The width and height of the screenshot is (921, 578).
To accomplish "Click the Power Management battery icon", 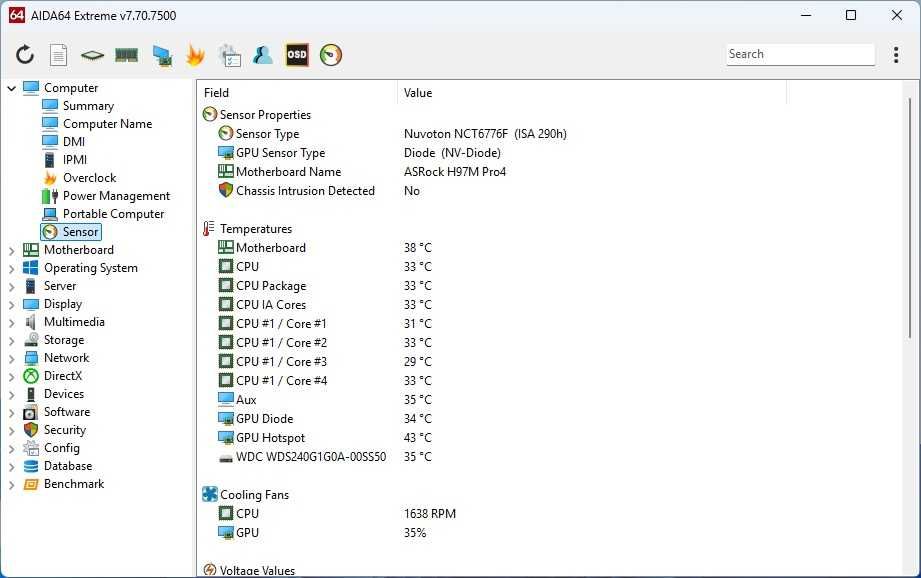I will (50, 196).
